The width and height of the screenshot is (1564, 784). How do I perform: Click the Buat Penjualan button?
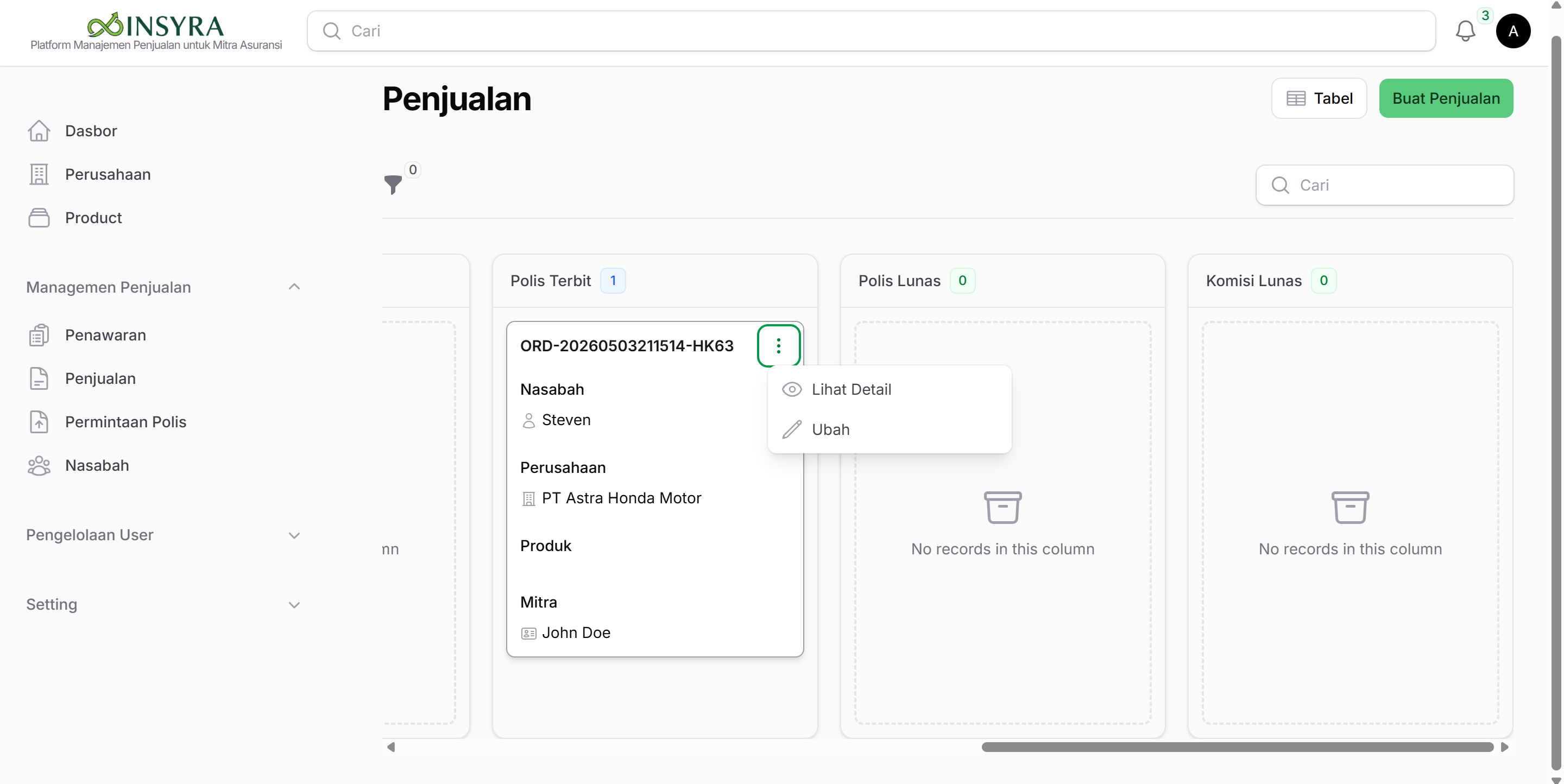(1446, 98)
